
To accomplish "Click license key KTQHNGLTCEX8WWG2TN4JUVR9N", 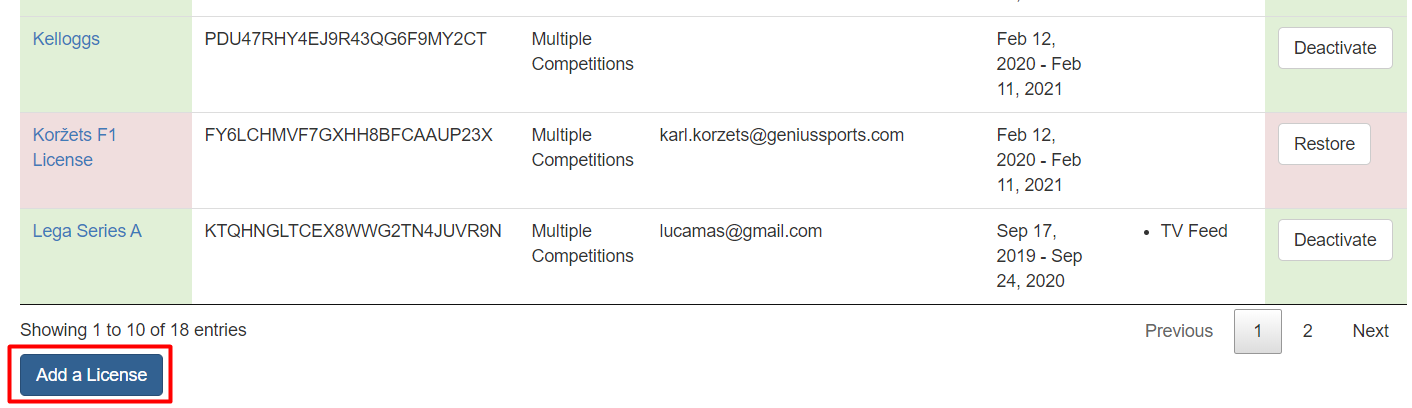I will click(353, 231).
